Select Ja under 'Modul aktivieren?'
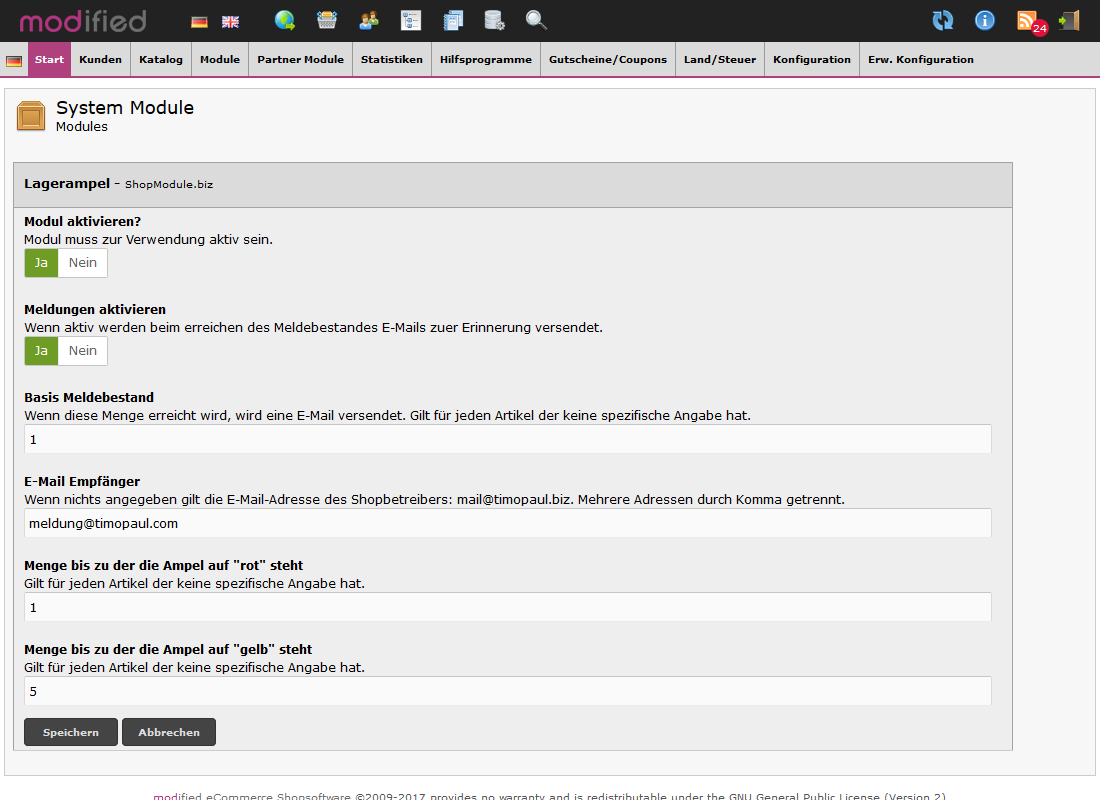Image resolution: width=1100 pixels, height=800 pixels. point(41,263)
